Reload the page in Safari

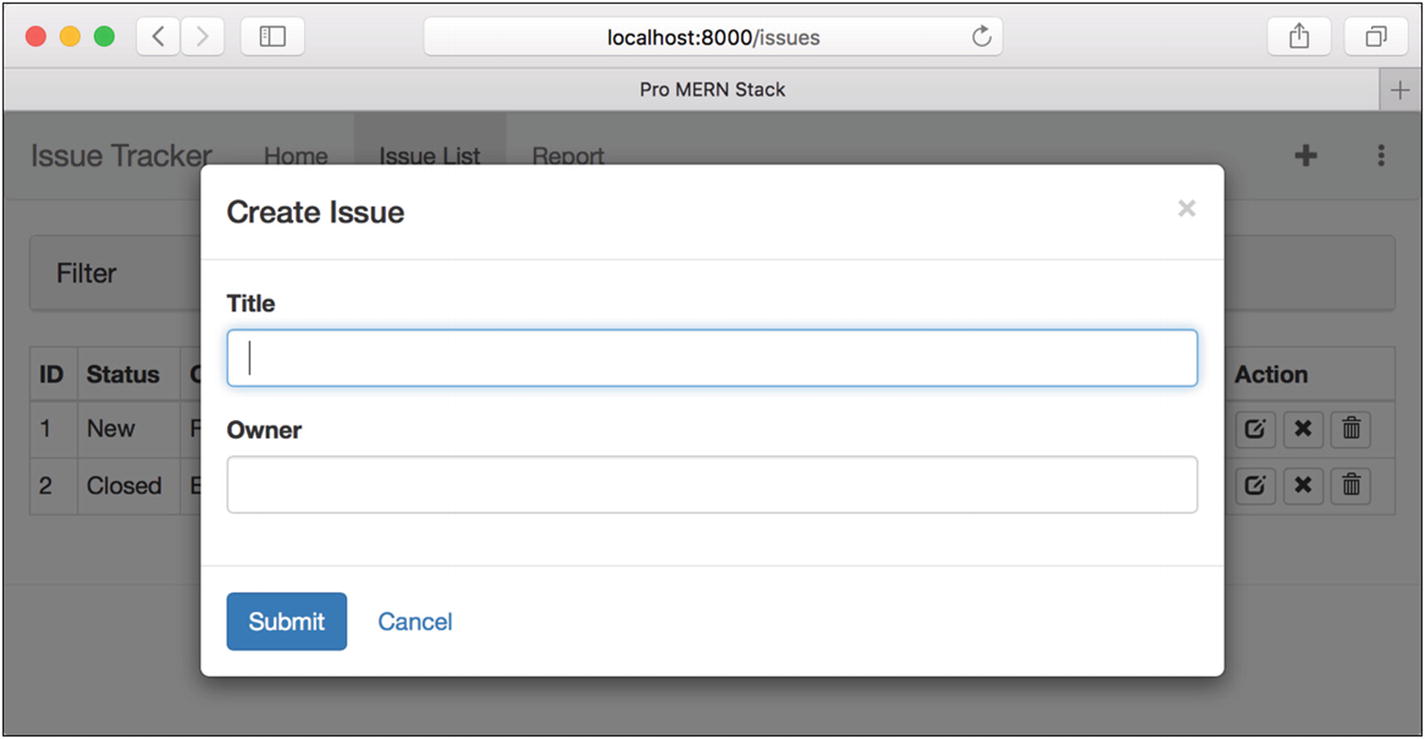click(981, 37)
